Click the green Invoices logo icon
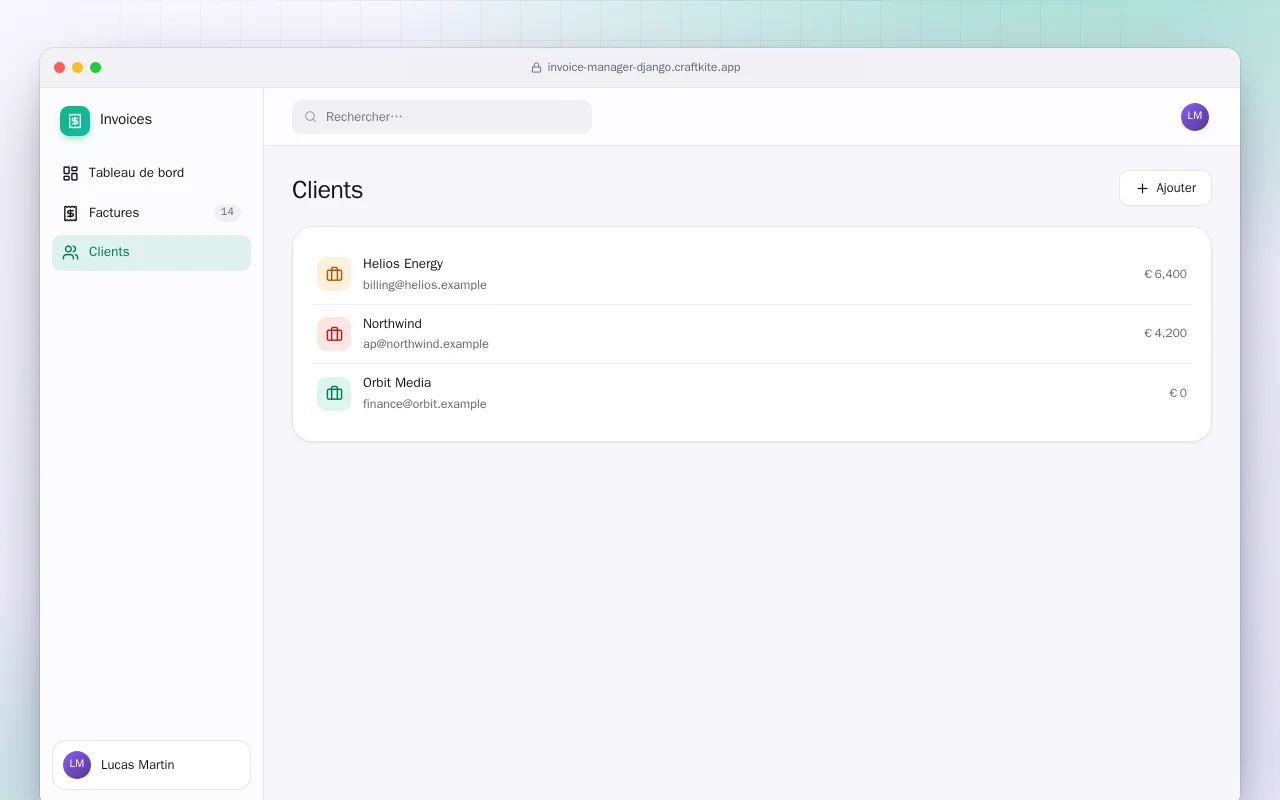The height and width of the screenshot is (800, 1280). pyautogui.click(x=75, y=121)
